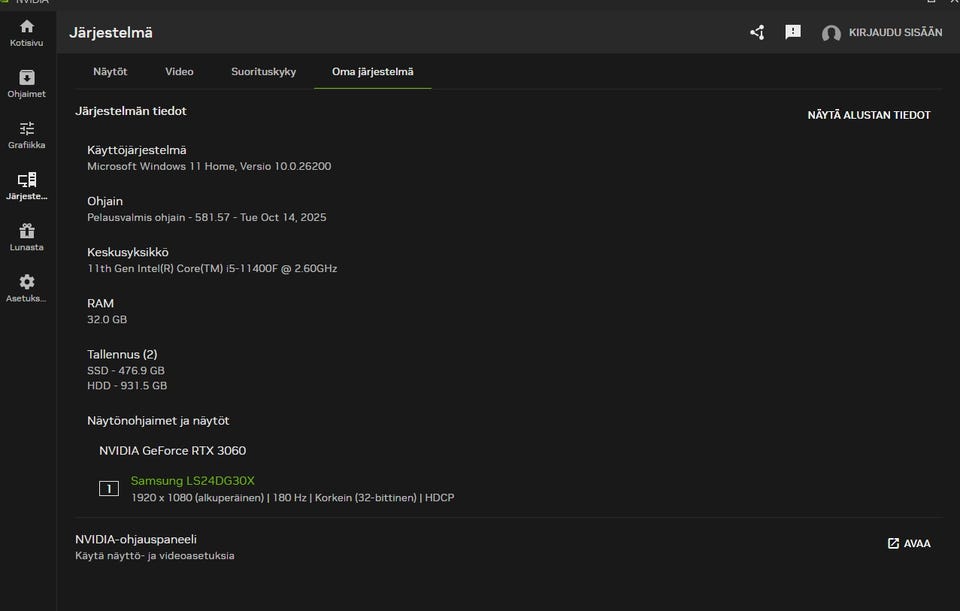This screenshot has width=960, height=611.
Task: Switch to Näytöt tab
Action: tap(110, 72)
